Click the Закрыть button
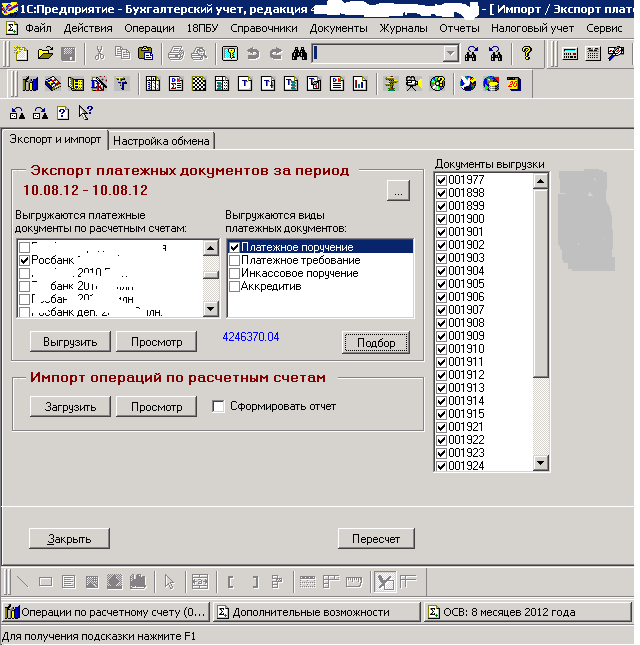This screenshot has width=640, height=645. 69,539
